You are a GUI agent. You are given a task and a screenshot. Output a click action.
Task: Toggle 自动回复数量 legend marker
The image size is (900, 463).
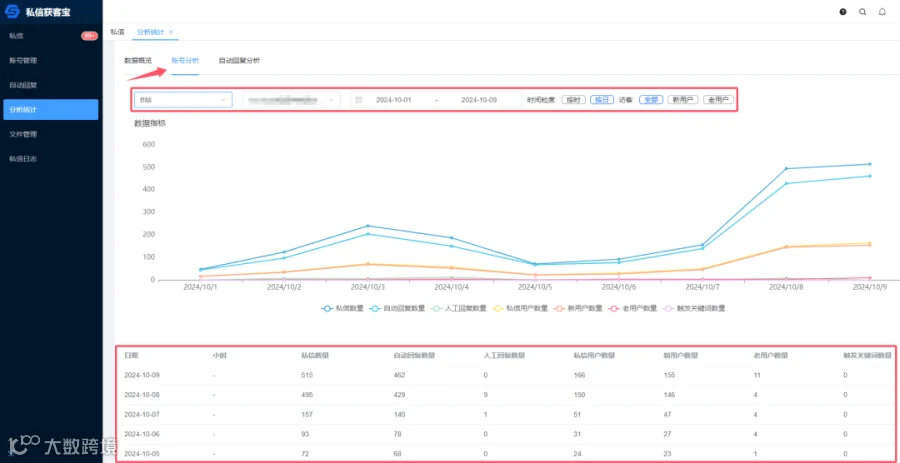[376, 308]
